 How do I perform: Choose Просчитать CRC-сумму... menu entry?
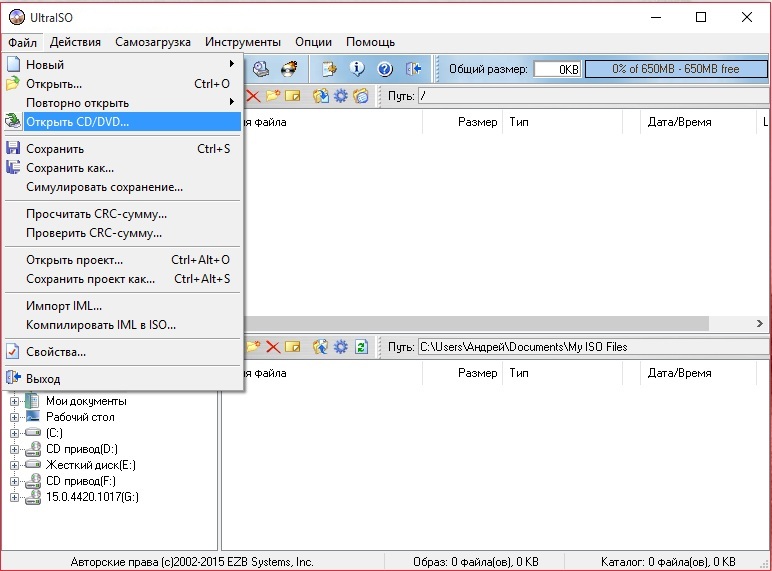[x=122, y=214]
